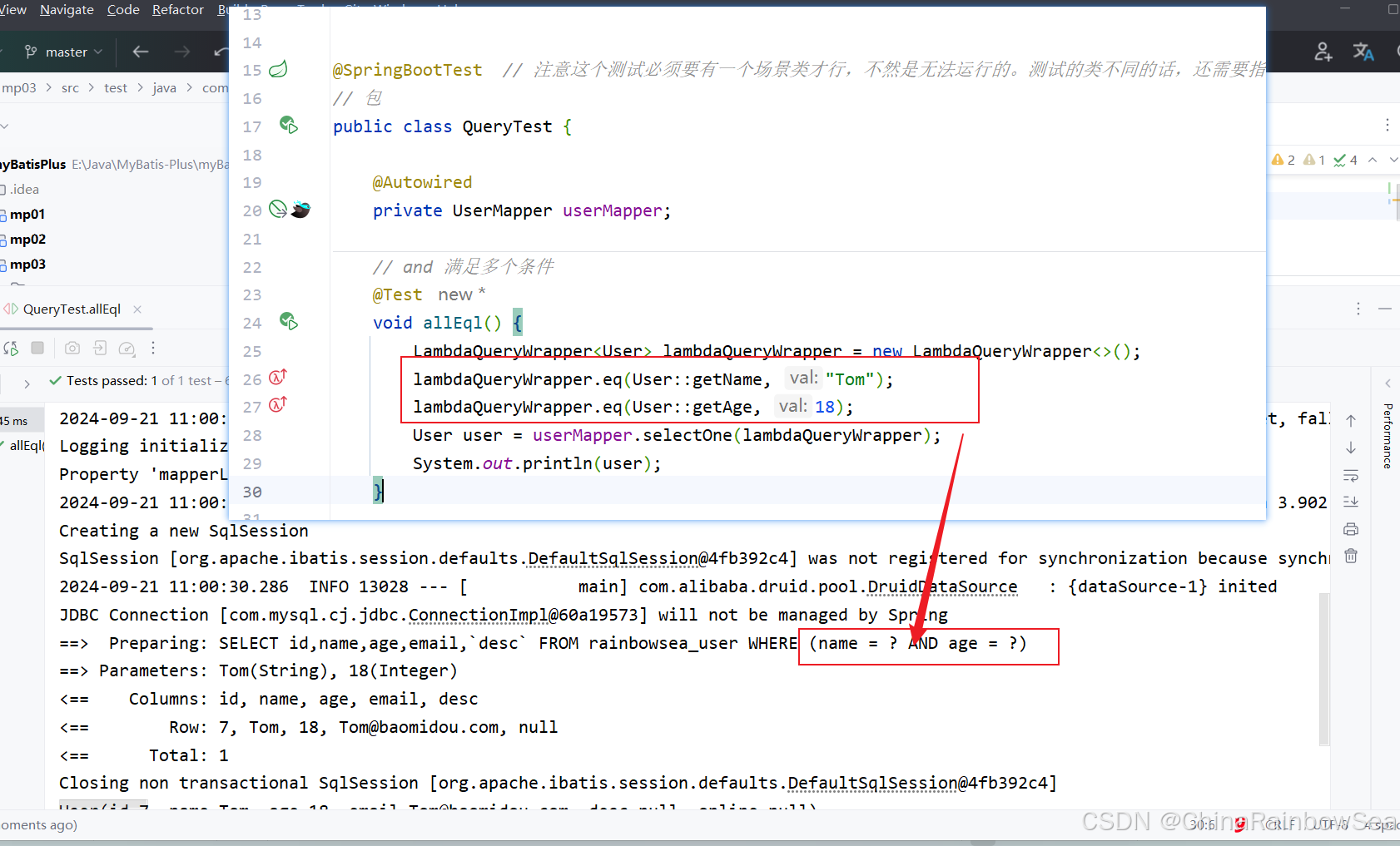Select the MyBatisPlus project root node
This screenshot has height=846, width=1400.
[x=33, y=164]
